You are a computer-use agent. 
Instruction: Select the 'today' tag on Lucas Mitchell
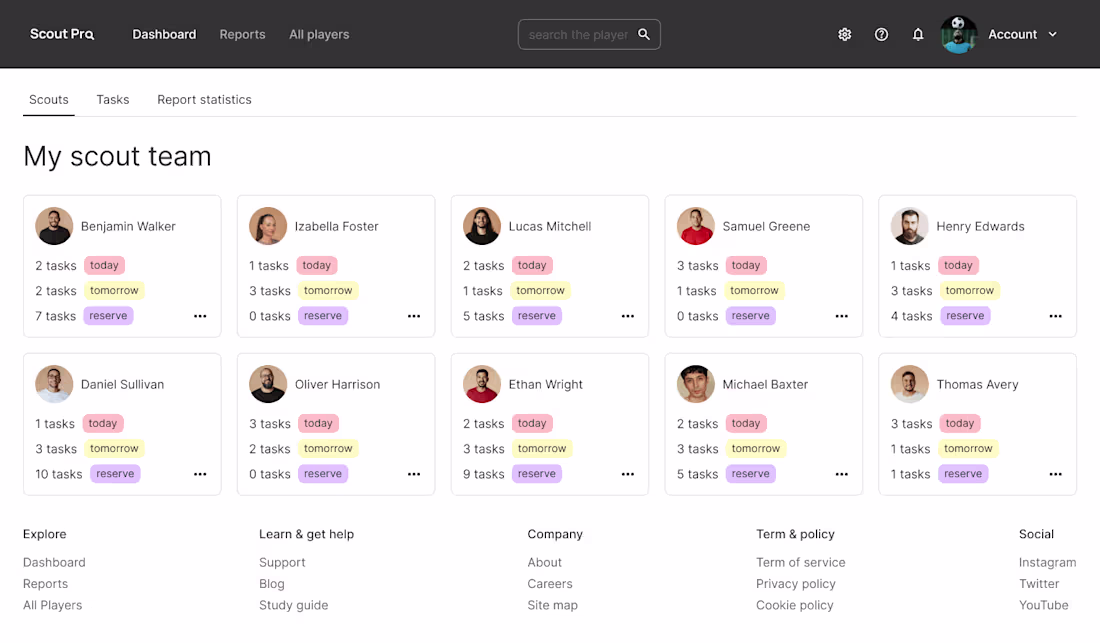click(532, 265)
